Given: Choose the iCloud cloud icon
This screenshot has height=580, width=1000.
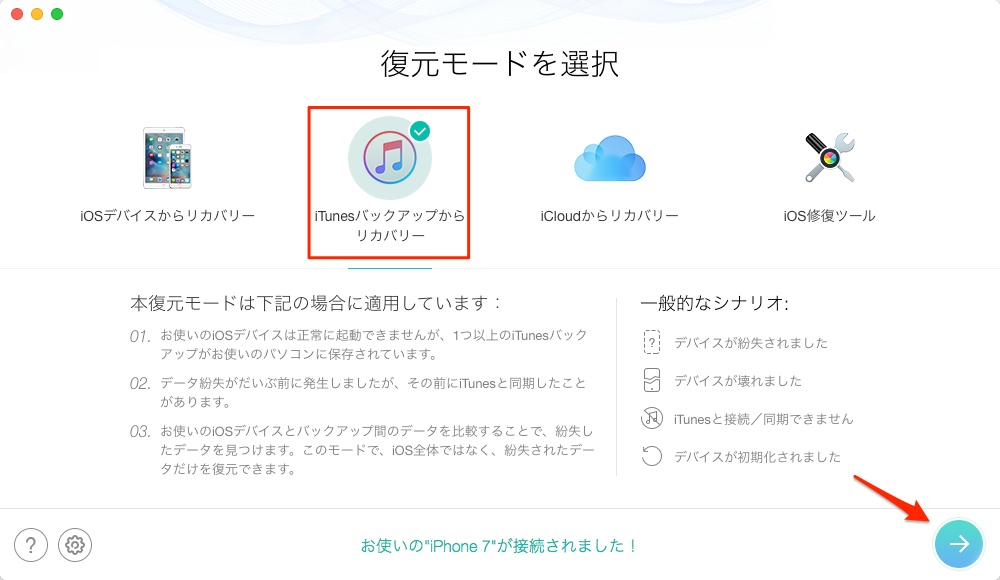Looking at the screenshot, I should [610, 158].
